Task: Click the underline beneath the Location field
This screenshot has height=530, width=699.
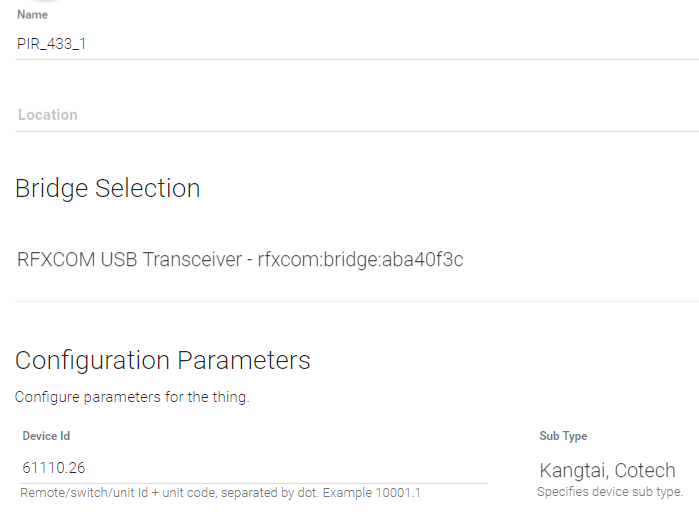Action: pos(350,131)
